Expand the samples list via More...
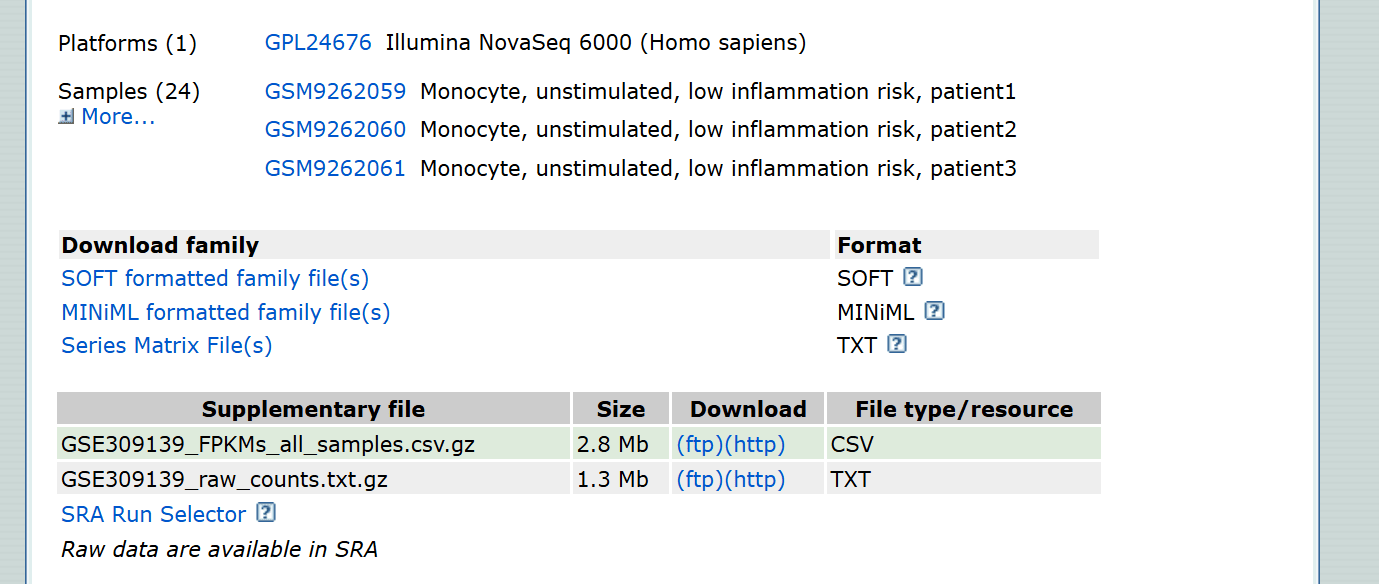 click(117, 117)
